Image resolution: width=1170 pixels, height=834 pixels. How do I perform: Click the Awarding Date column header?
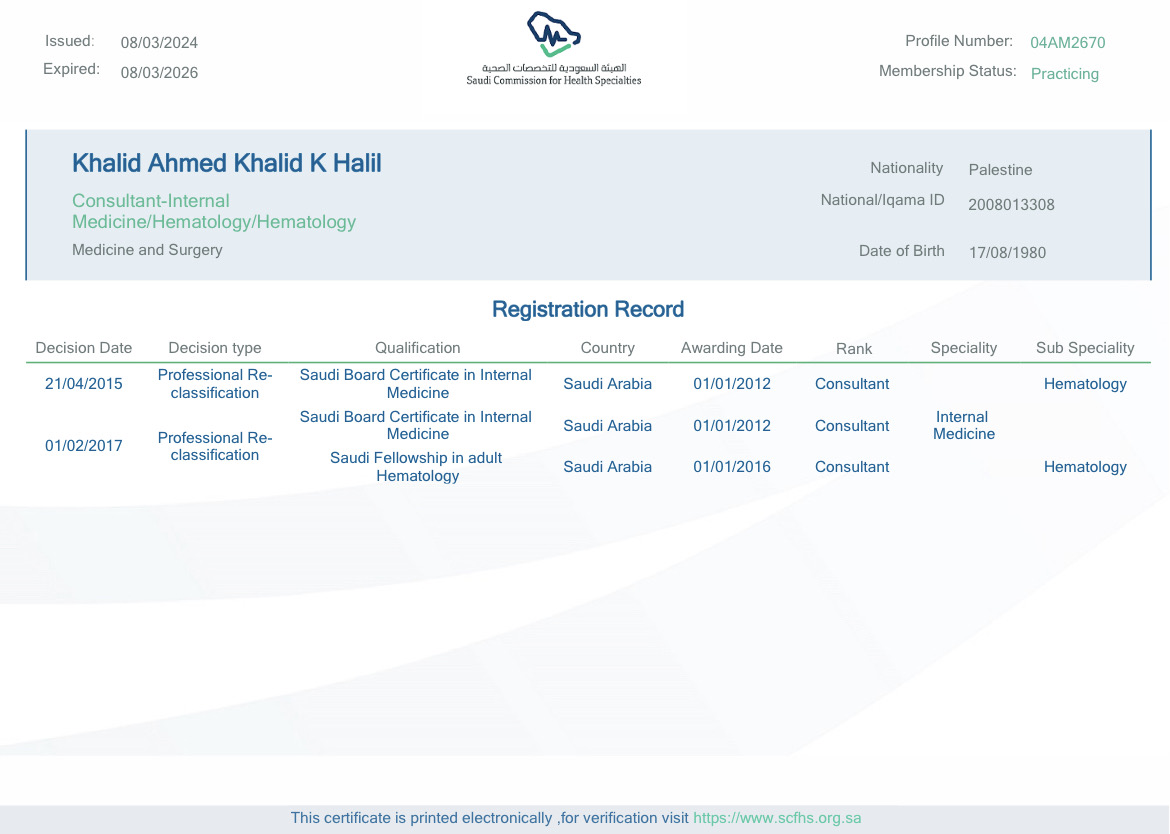pyautogui.click(x=731, y=348)
